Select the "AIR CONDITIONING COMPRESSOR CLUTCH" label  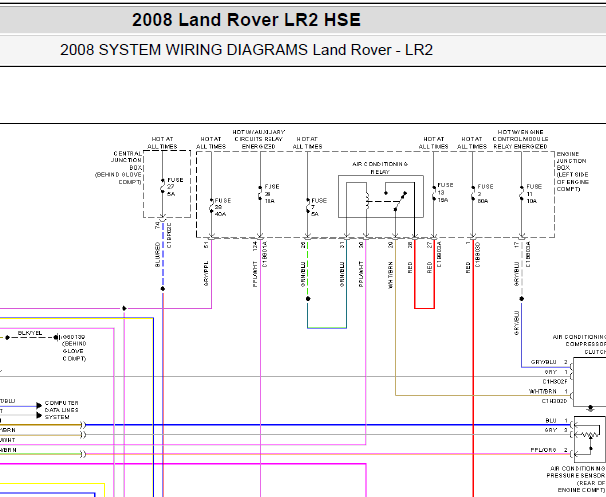pos(580,344)
